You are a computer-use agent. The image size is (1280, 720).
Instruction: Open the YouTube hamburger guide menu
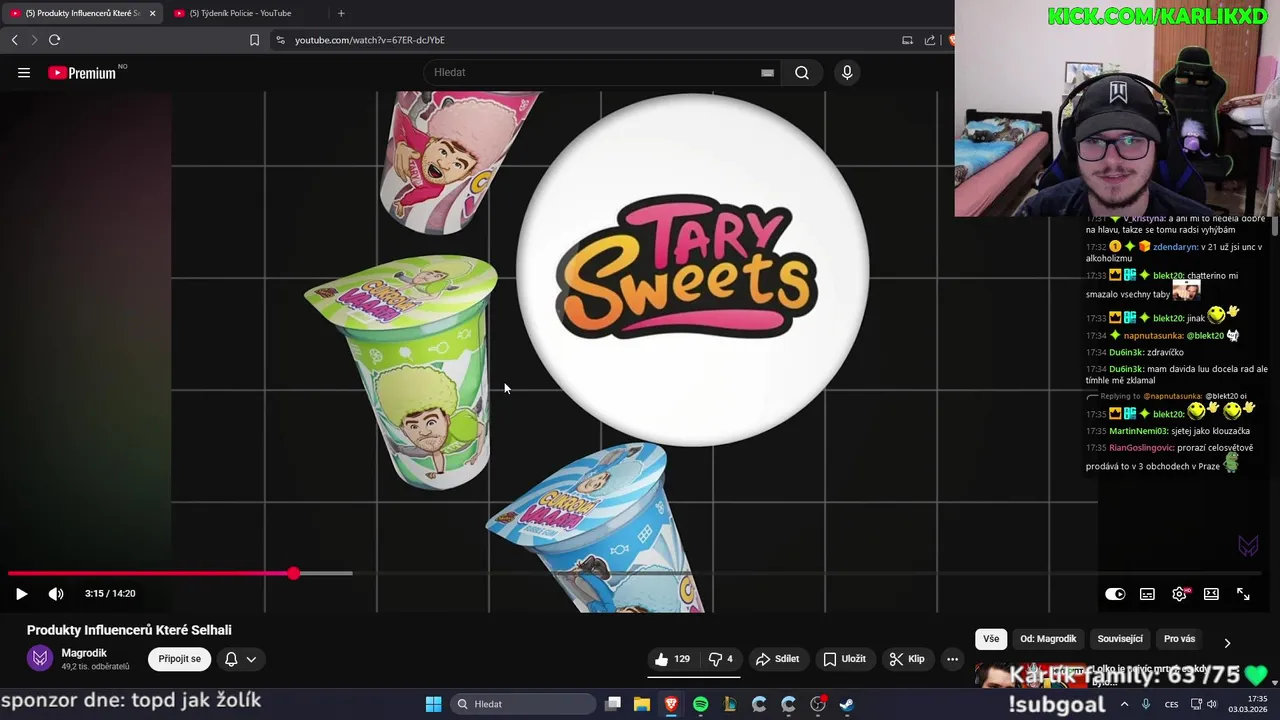[24, 72]
